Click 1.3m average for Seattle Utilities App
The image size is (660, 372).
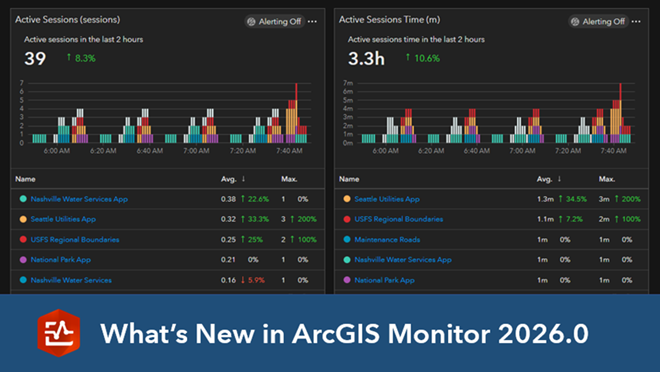pyautogui.click(x=545, y=199)
